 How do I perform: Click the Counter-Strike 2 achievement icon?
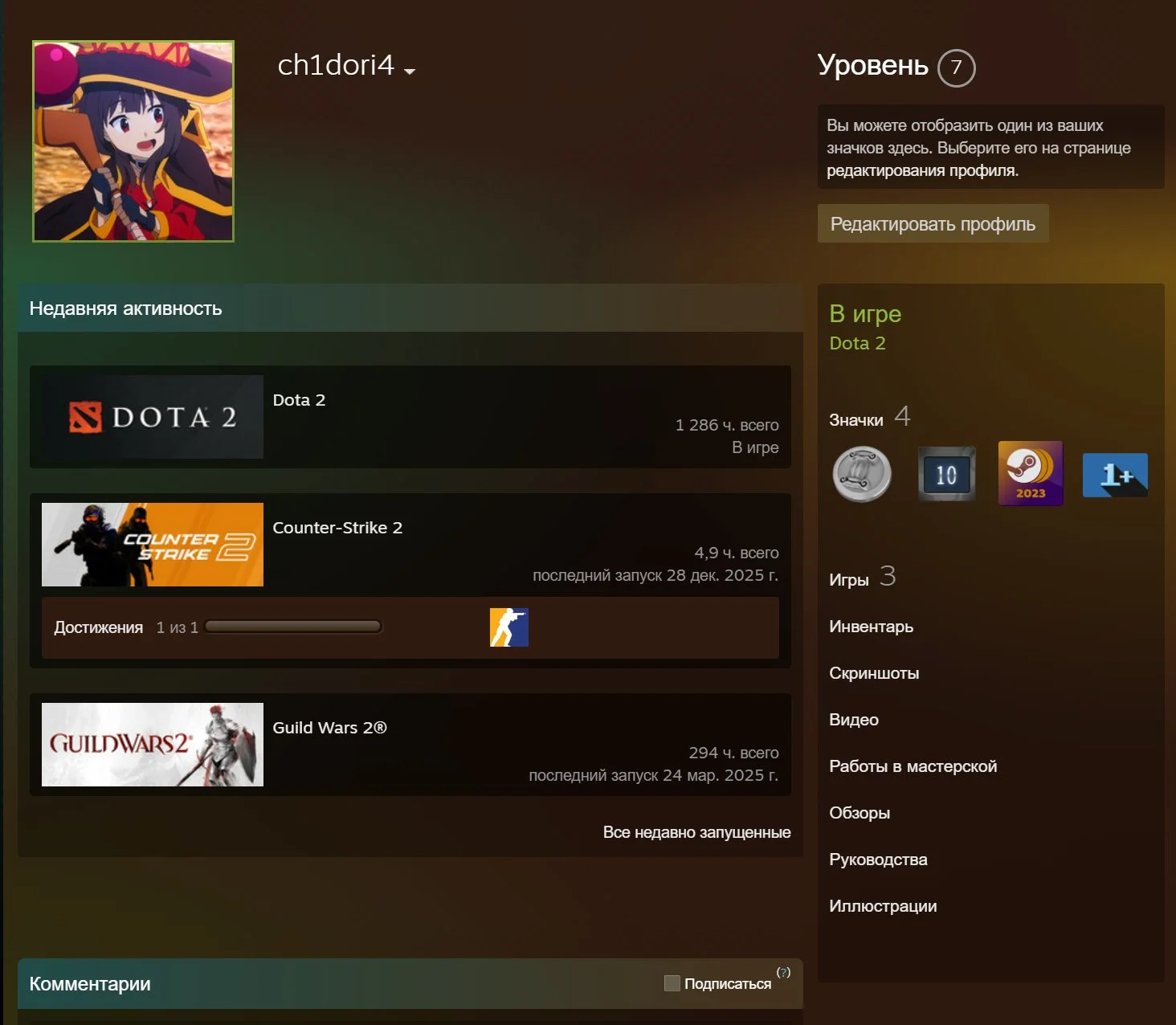509,627
